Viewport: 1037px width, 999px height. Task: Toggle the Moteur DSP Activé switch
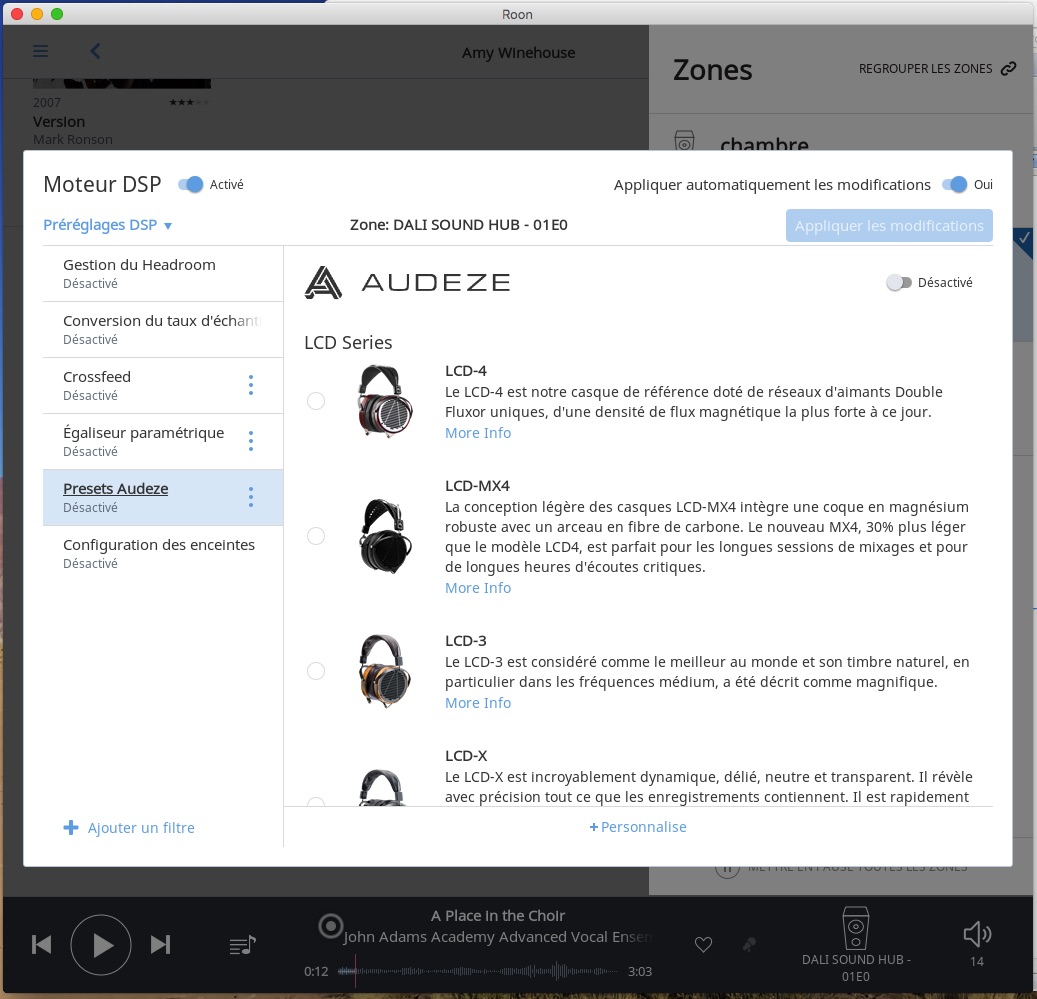[191, 184]
